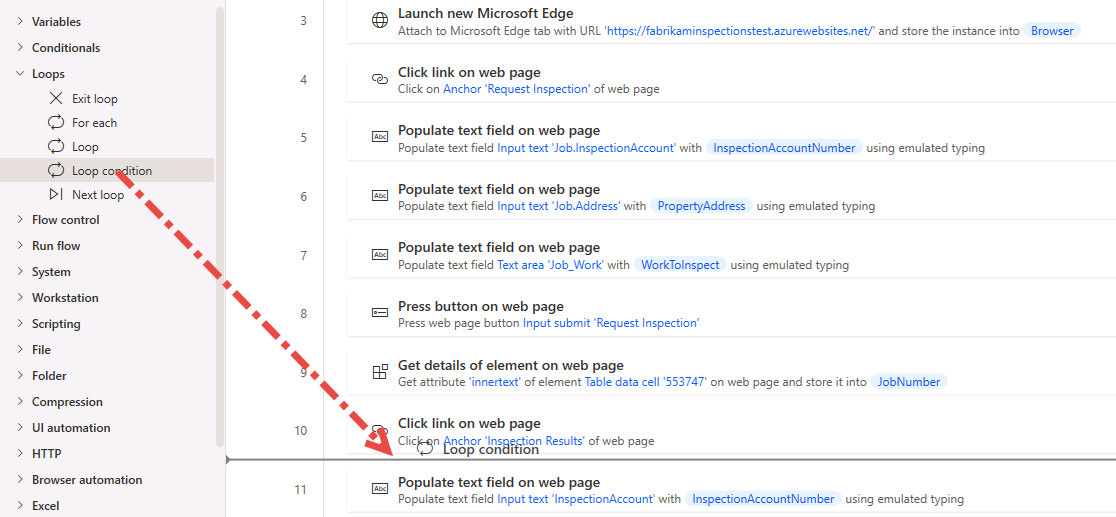Click the Get details element icon on step 9

coord(380,372)
